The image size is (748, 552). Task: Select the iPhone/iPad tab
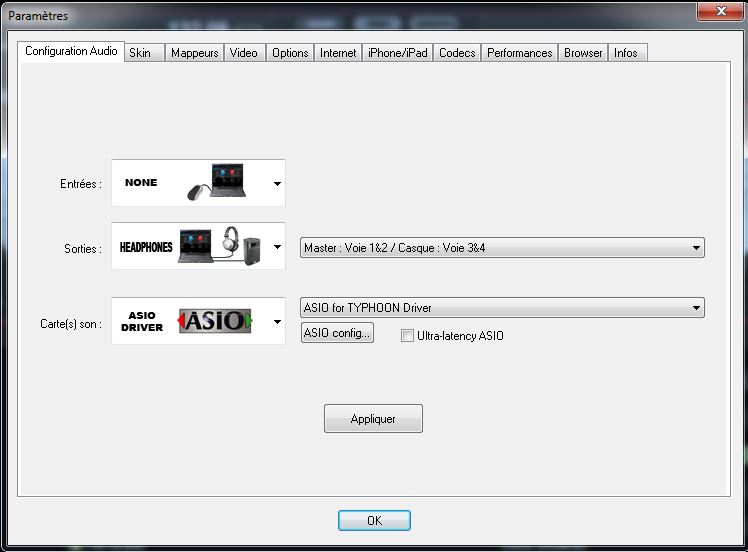[x=398, y=52]
